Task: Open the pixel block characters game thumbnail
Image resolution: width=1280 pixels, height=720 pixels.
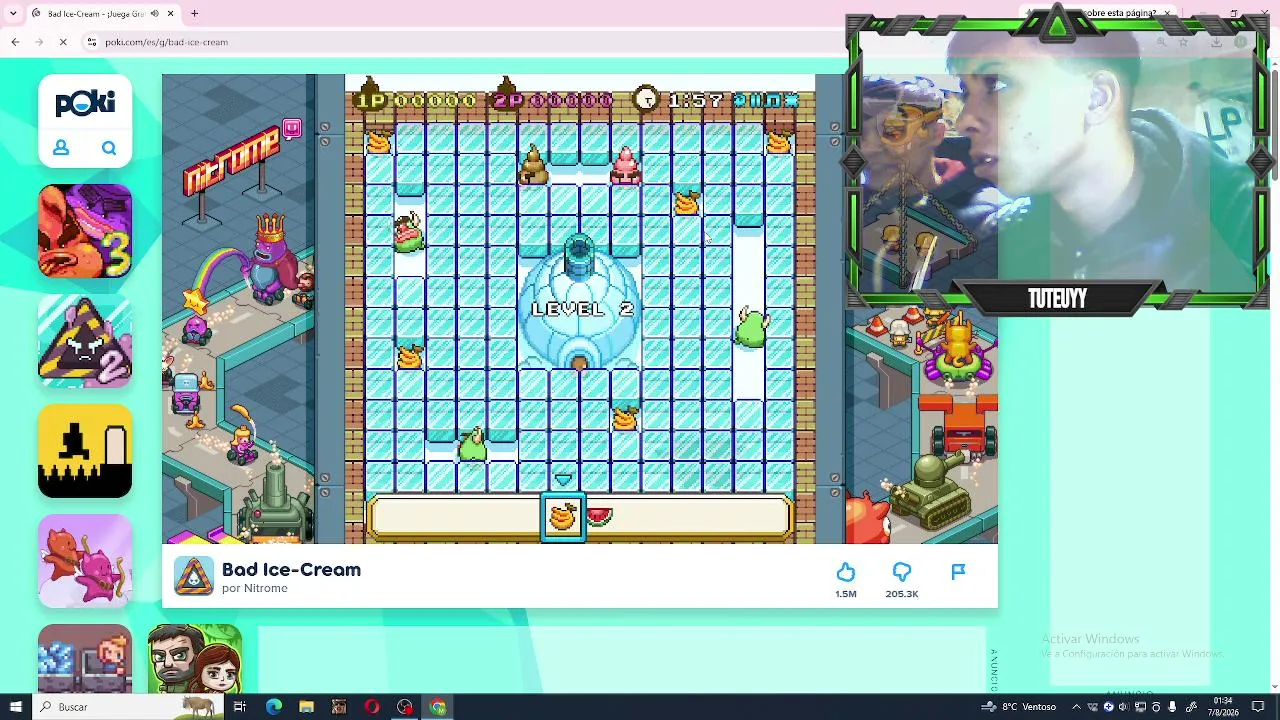Action: (x=85, y=658)
